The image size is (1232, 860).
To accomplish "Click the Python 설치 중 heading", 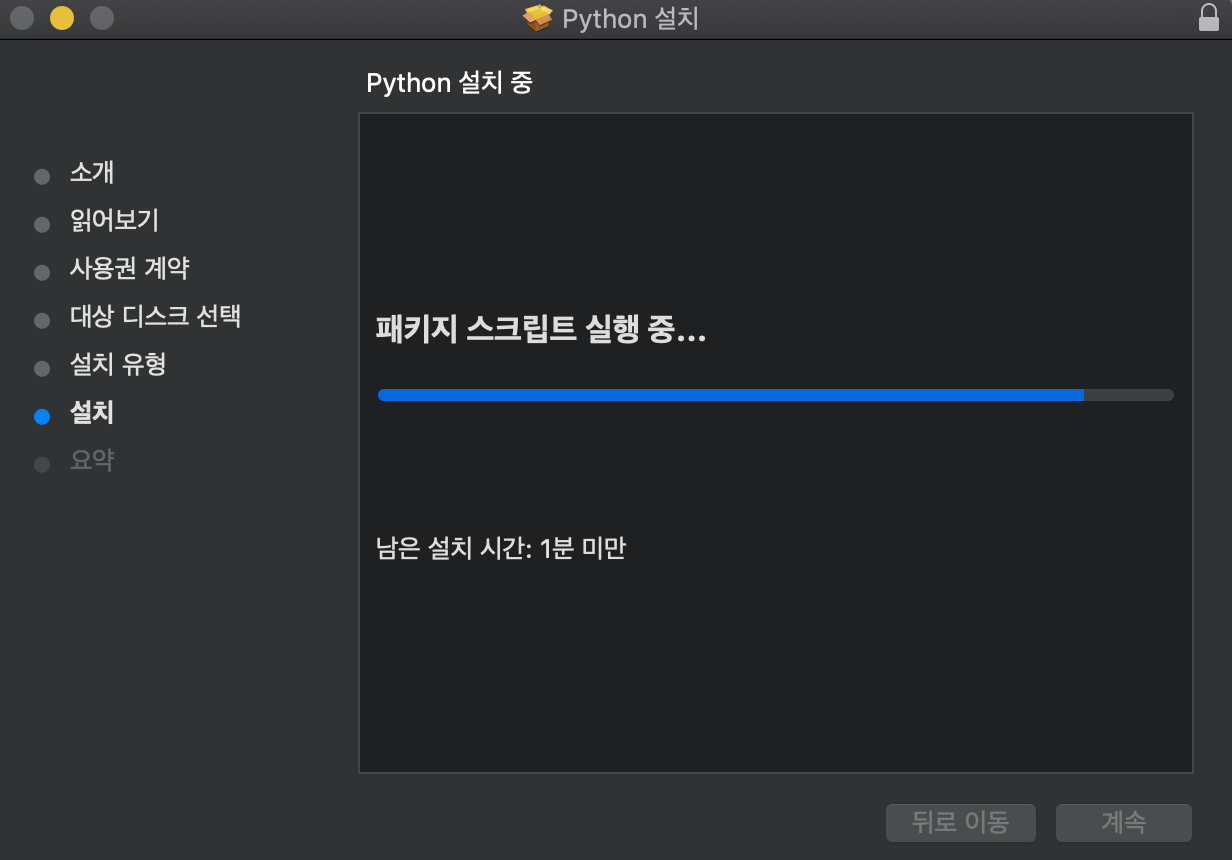I will [450, 83].
